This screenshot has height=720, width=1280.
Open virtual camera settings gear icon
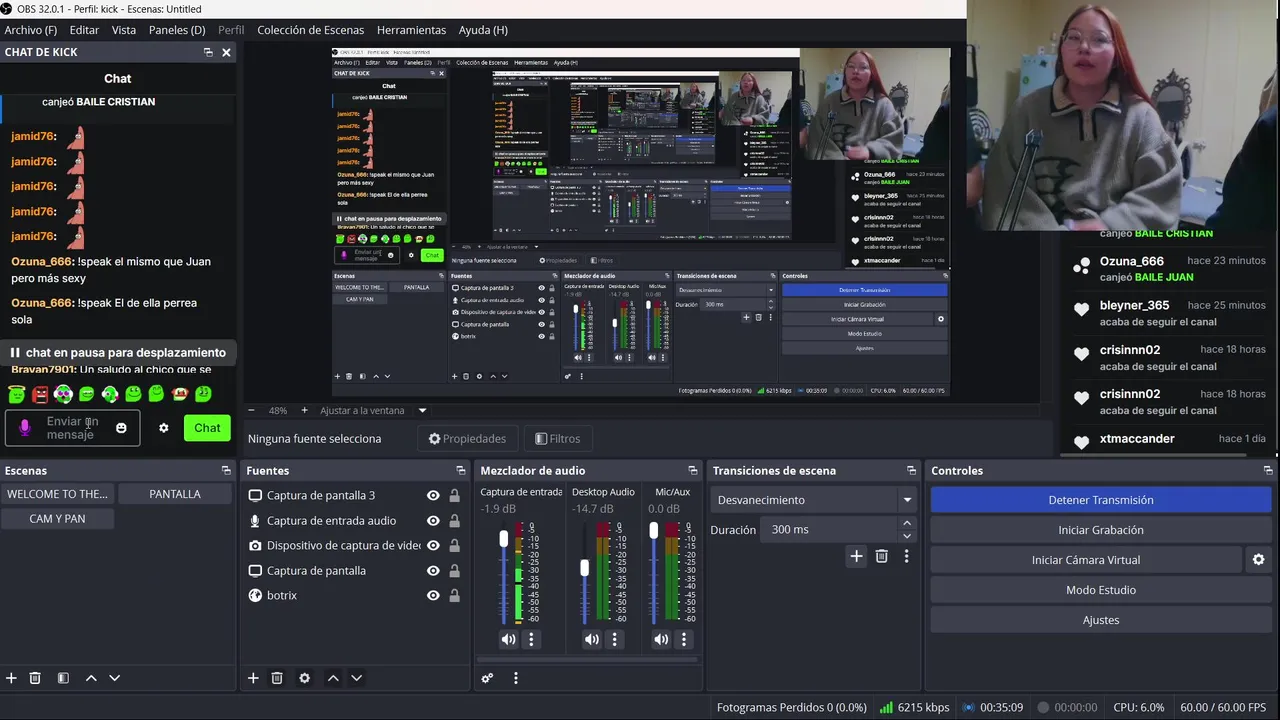click(x=1259, y=560)
